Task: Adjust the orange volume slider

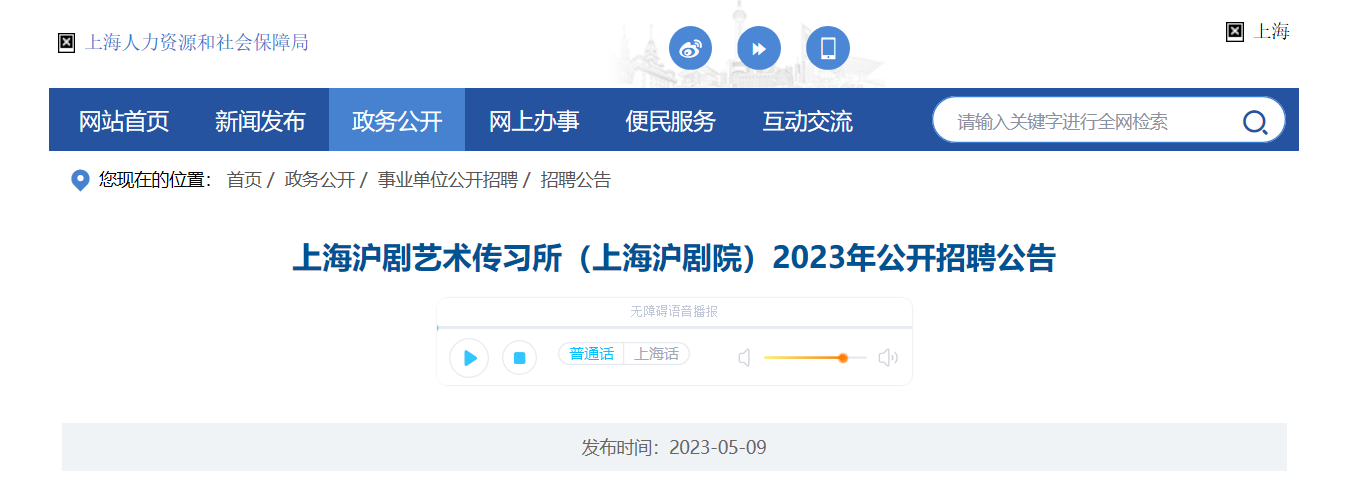Action: tap(842, 358)
